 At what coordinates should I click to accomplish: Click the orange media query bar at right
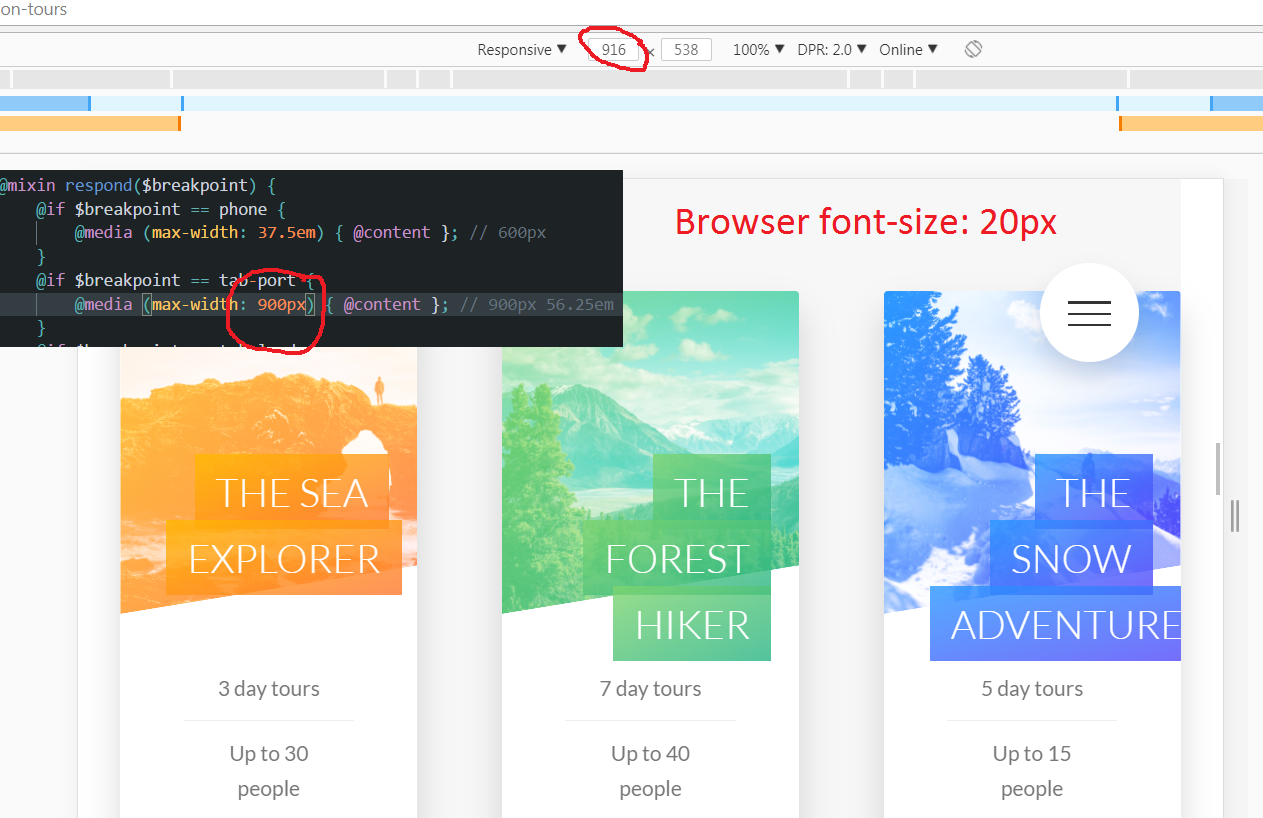point(1191,123)
